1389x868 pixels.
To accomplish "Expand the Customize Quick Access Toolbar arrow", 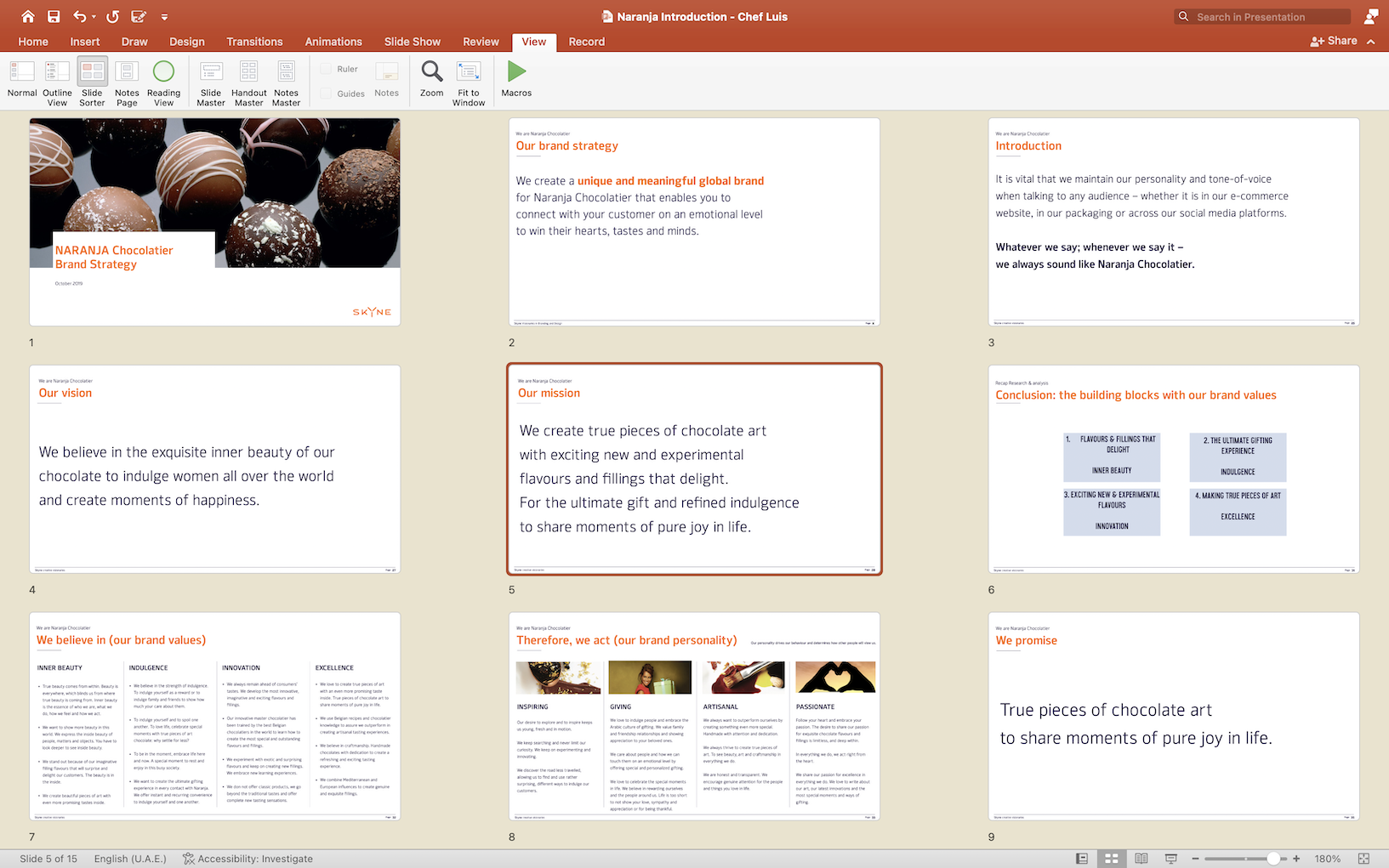I will (x=164, y=17).
